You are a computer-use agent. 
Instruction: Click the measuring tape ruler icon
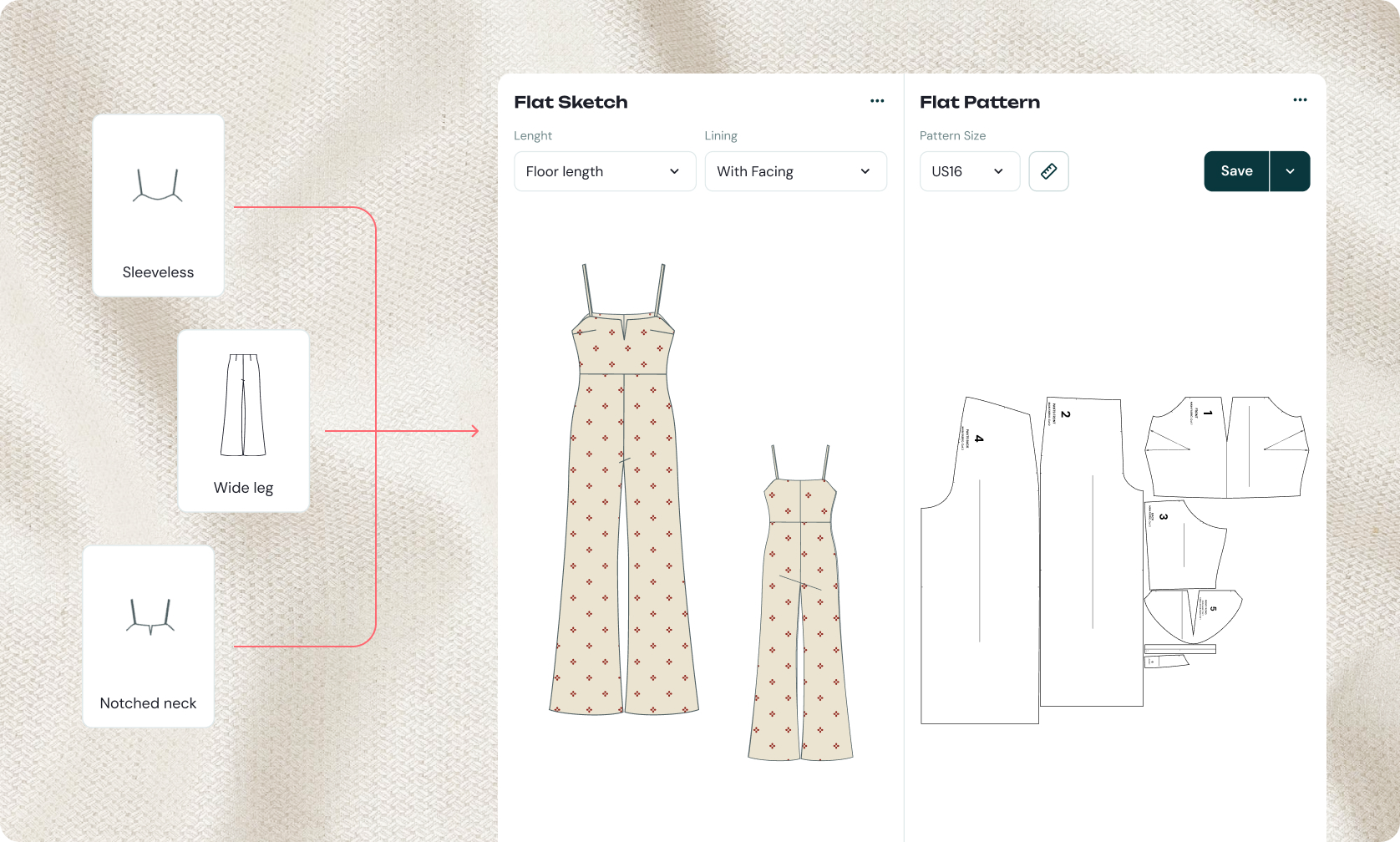tap(1048, 171)
